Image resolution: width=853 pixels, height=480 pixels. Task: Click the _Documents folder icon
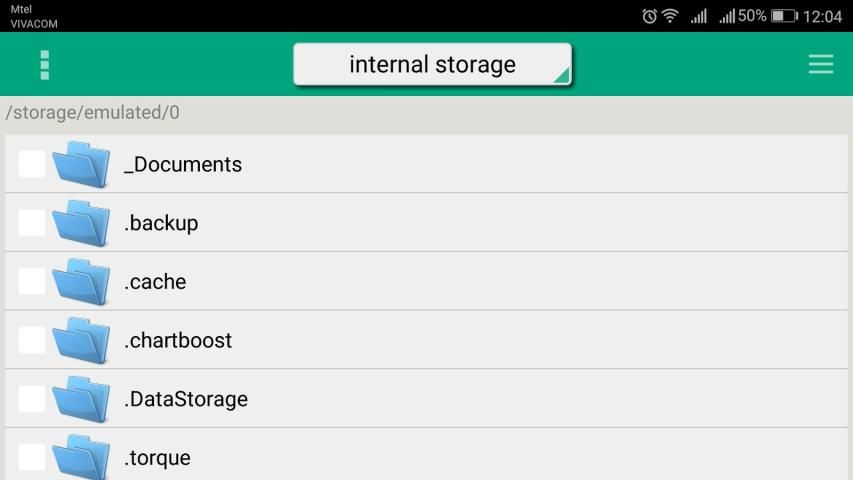[81, 164]
